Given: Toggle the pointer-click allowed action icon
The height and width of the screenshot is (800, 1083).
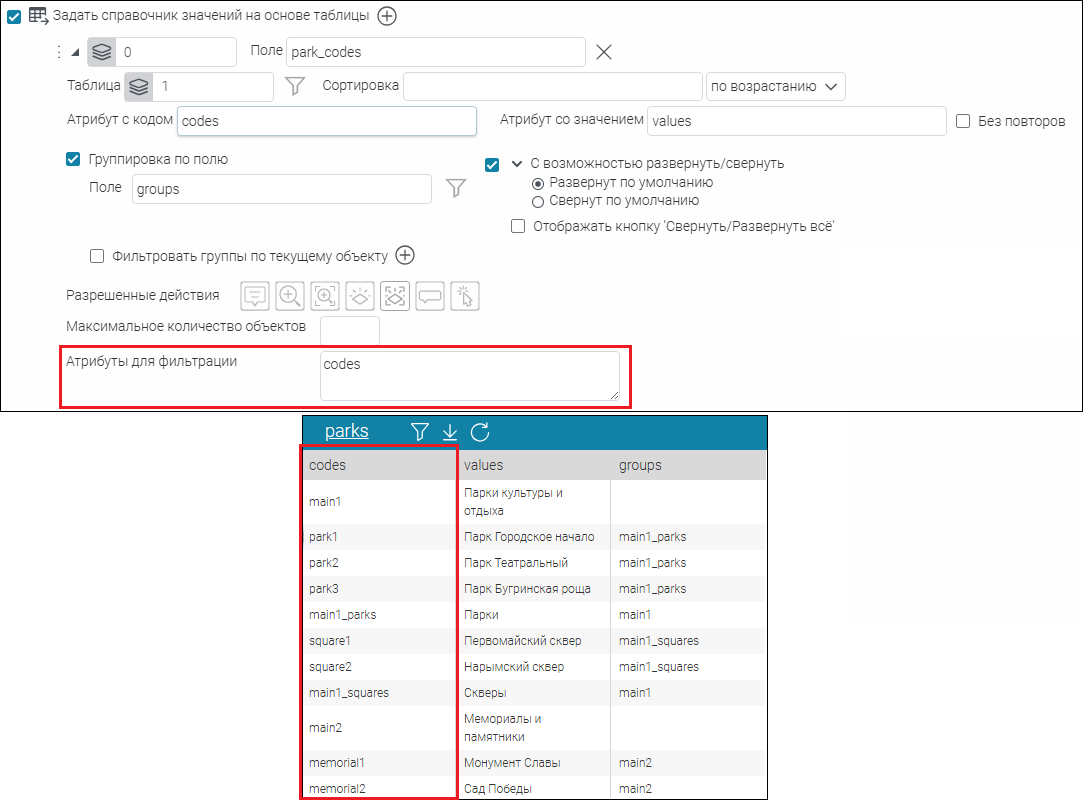Looking at the screenshot, I should click(465, 295).
